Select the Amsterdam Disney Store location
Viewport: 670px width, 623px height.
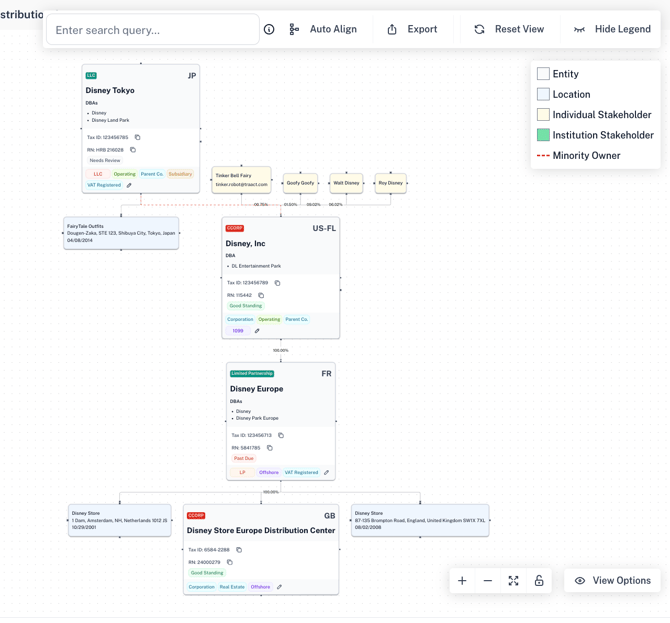pyautogui.click(x=120, y=520)
